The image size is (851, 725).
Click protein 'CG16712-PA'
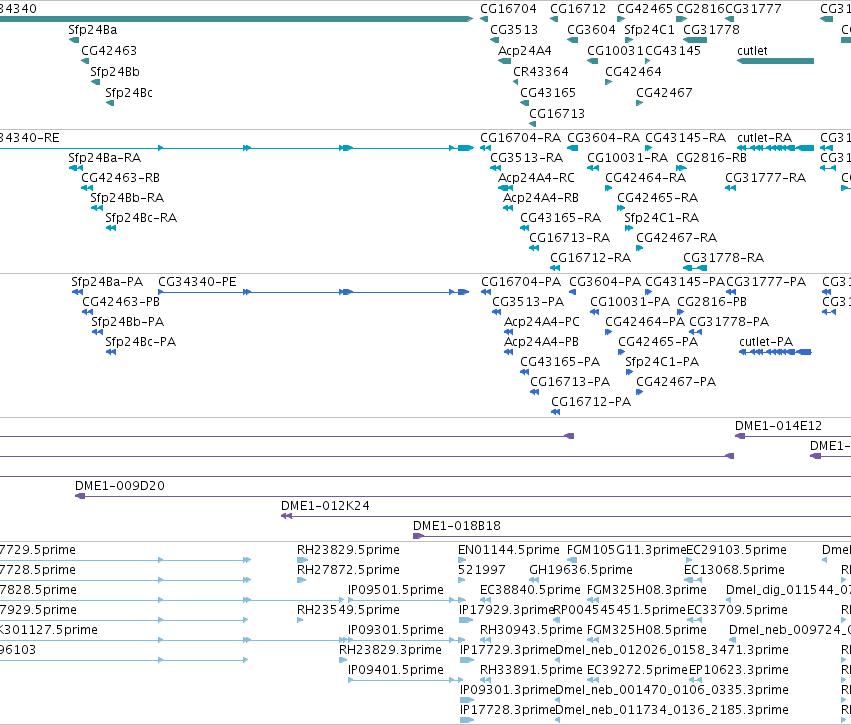pyautogui.click(x=591, y=402)
